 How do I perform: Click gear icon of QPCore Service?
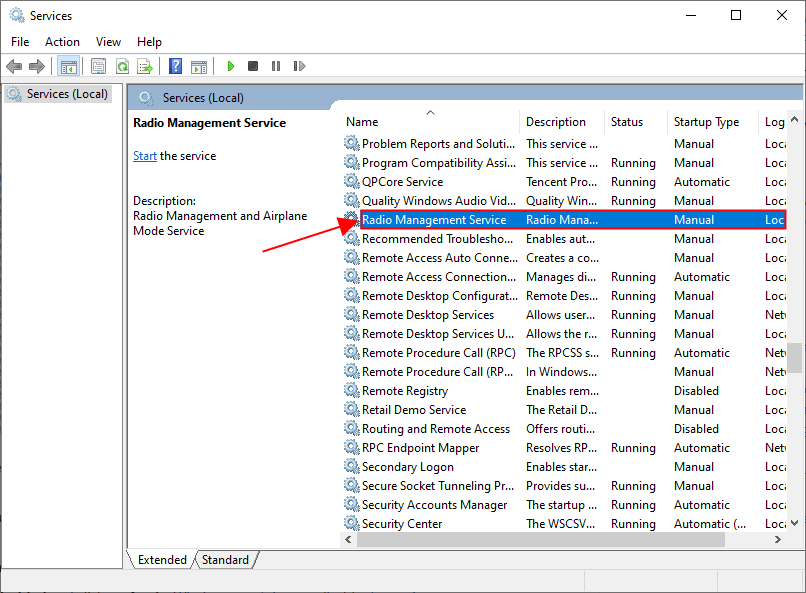pos(352,181)
